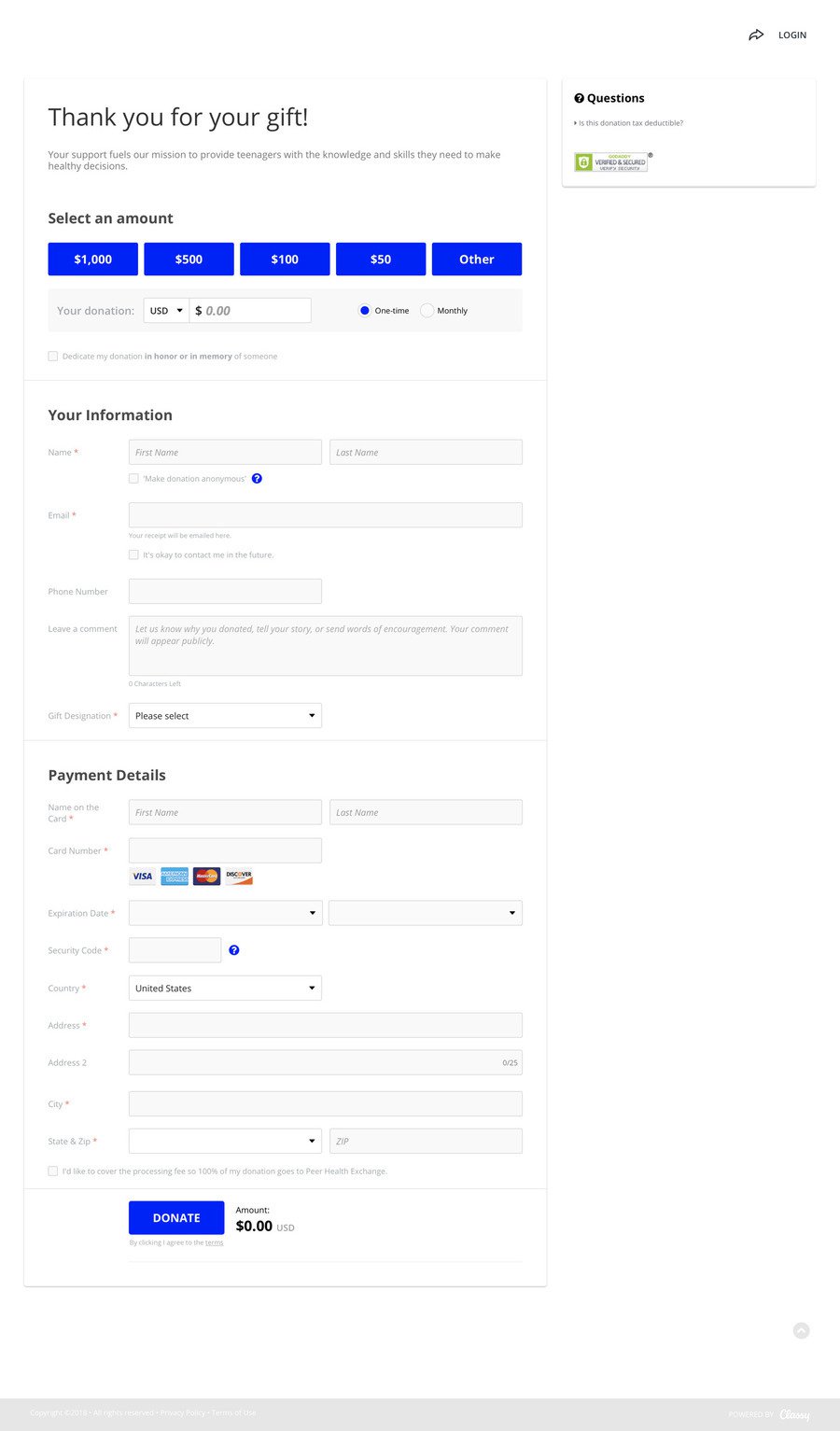Click the City input field

pyautogui.click(x=326, y=1103)
